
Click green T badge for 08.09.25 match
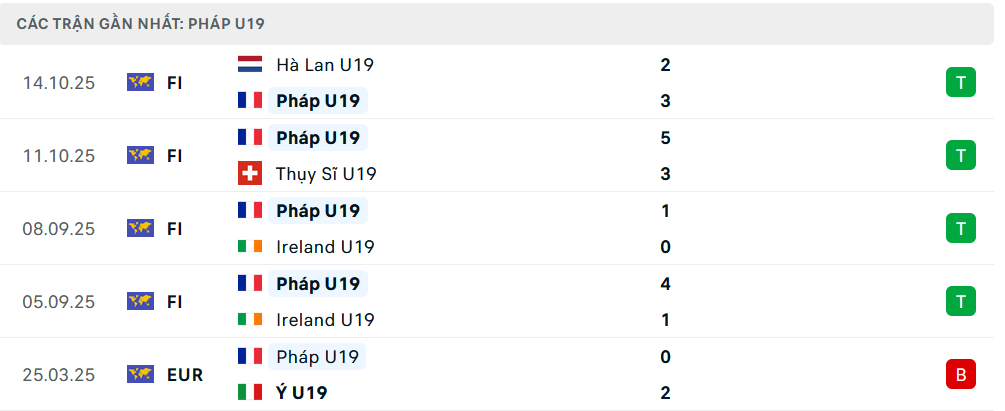(960, 228)
